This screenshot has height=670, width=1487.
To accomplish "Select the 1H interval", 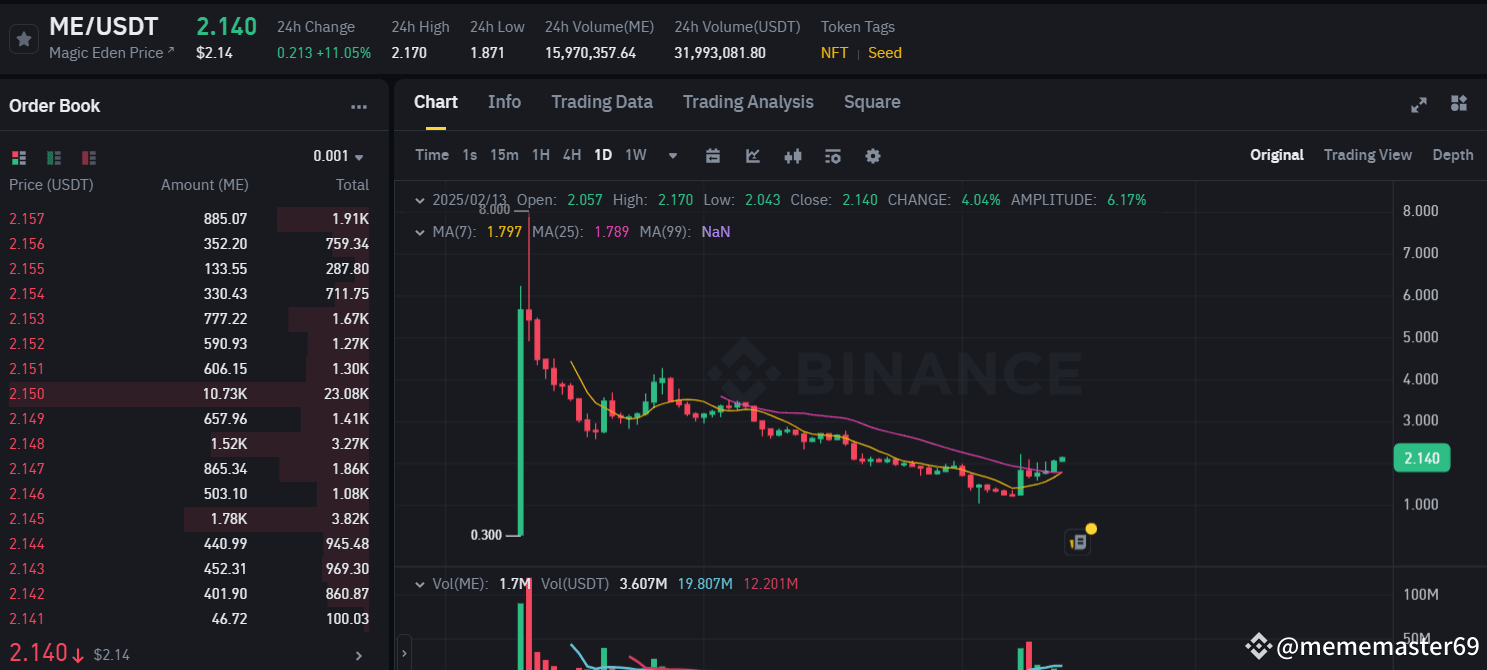I will (x=541, y=155).
